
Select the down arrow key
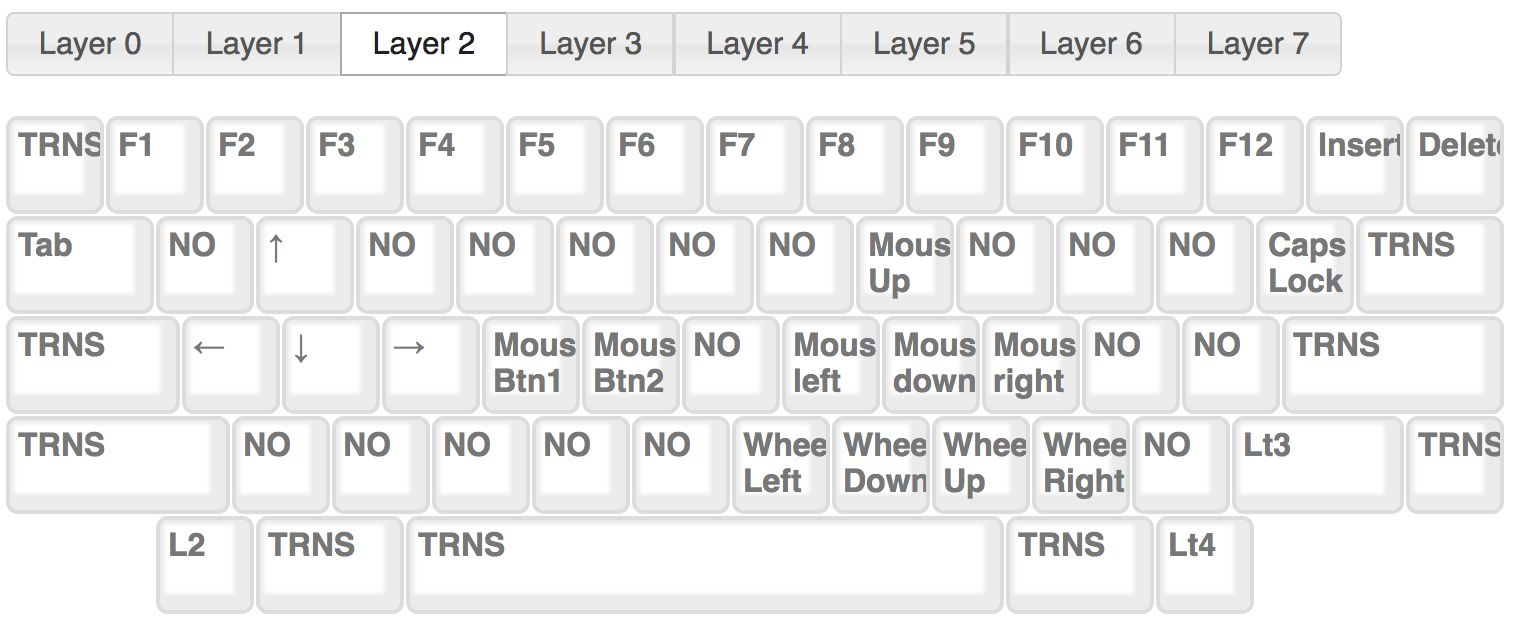pos(331,364)
